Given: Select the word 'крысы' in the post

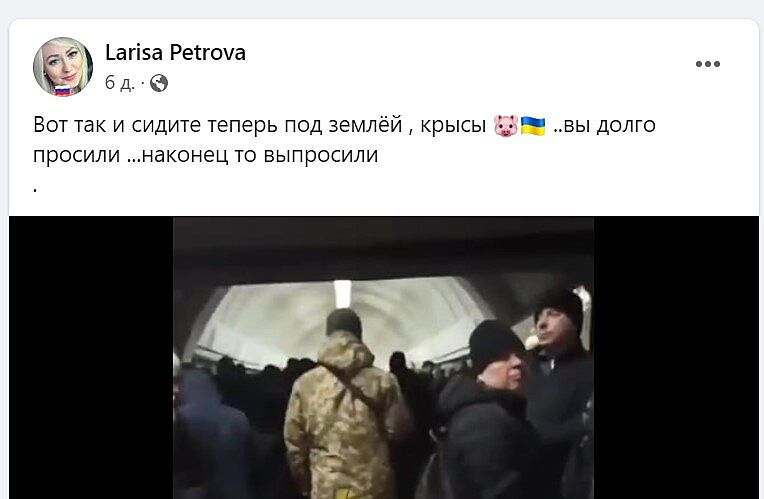Looking at the screenshot, I should [x=453, y=125].
